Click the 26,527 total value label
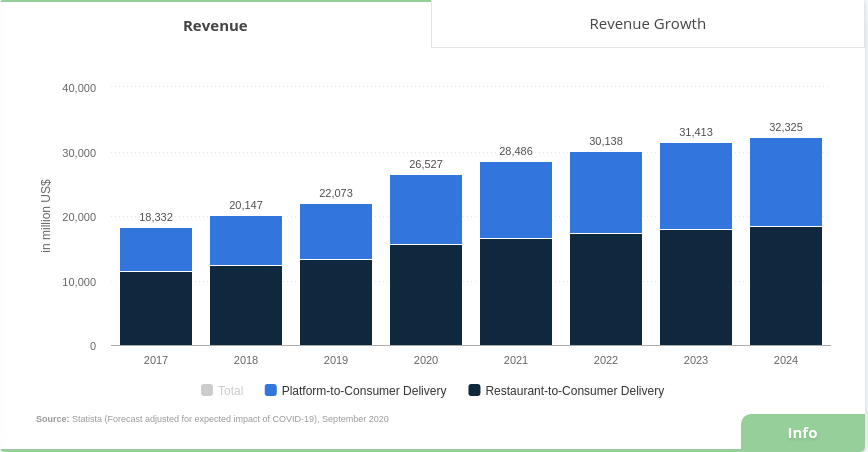Screen dimensions: 868x452 pos(426,164)
